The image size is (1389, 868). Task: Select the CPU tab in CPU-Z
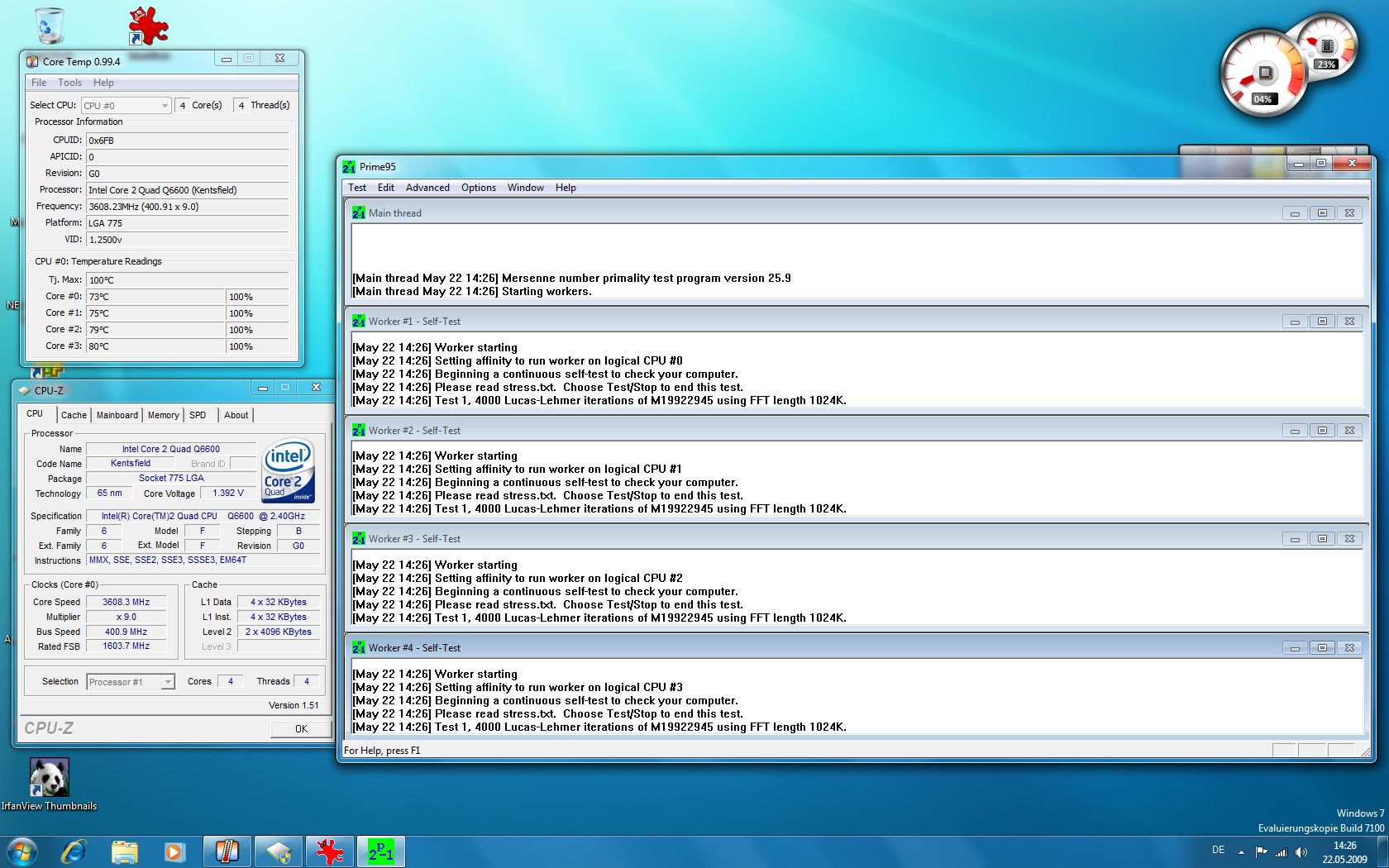tap(36, 414)
